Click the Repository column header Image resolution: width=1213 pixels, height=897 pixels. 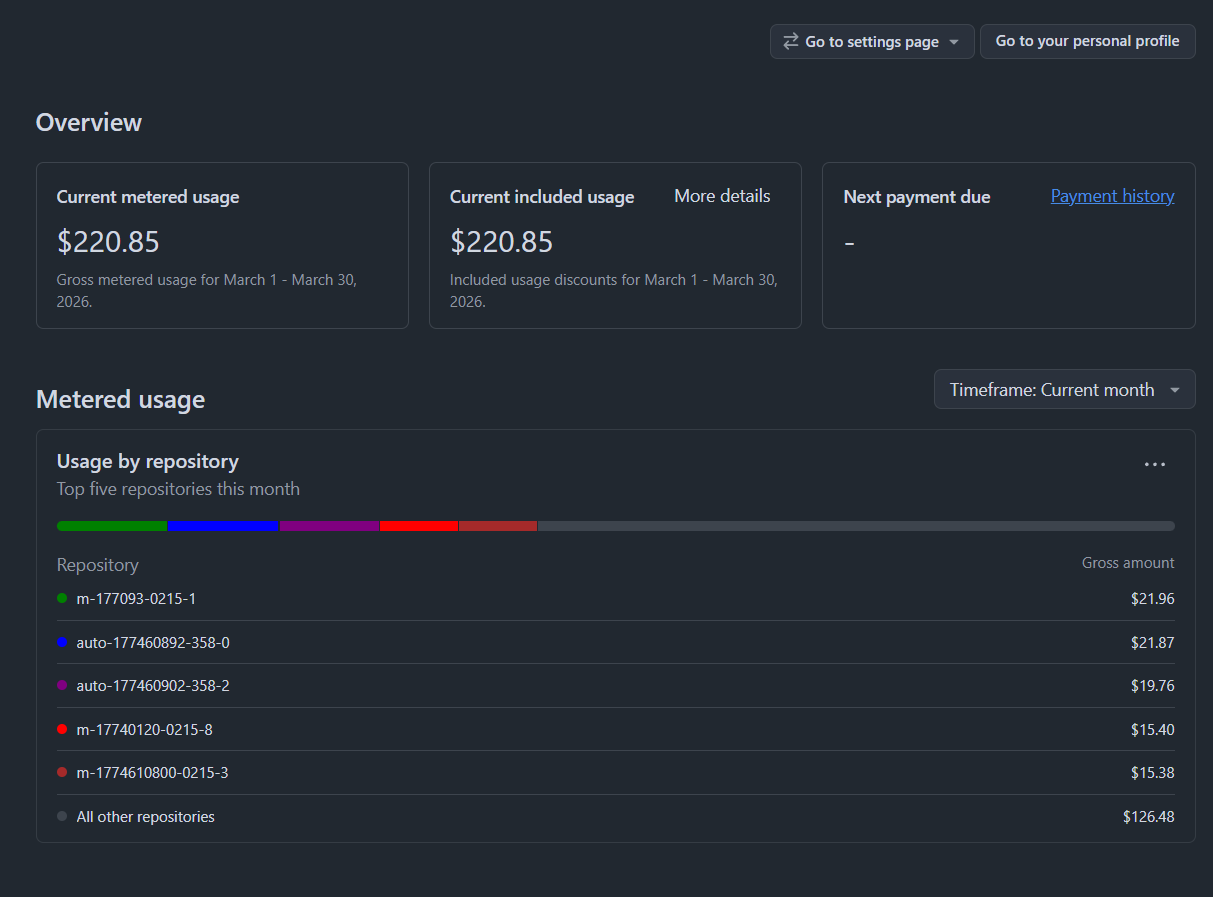[x=98, y=565]
